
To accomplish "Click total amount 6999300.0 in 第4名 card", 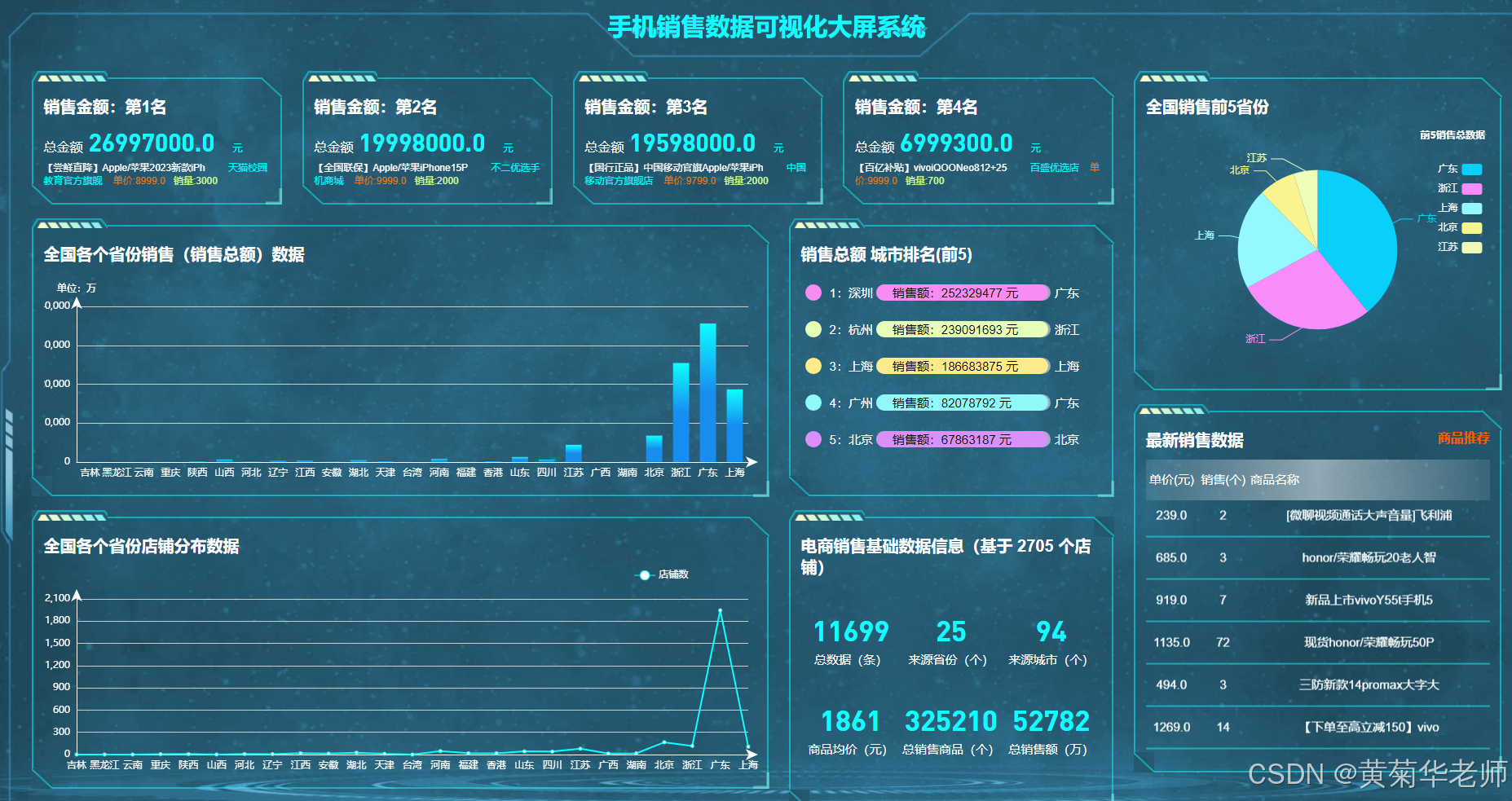I will 956,143.
